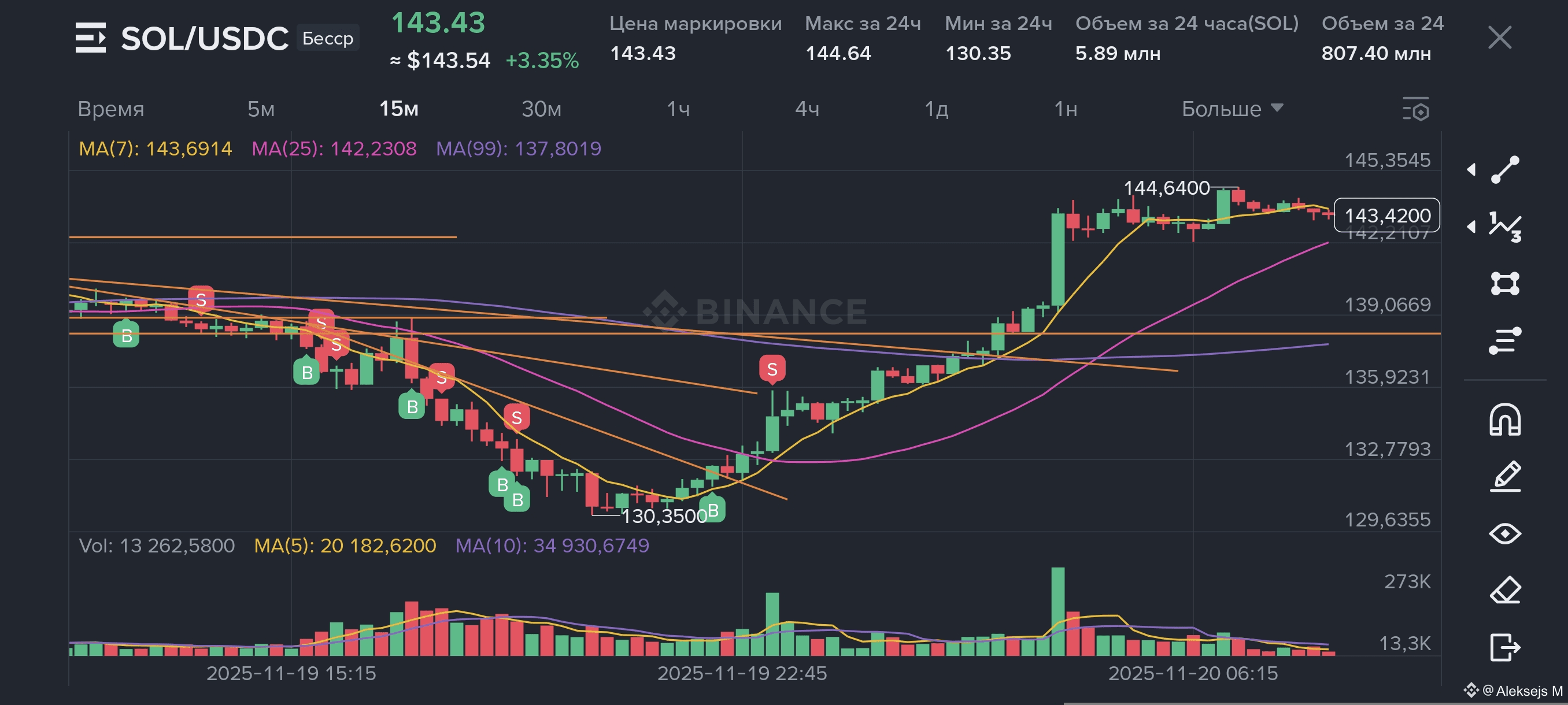Screen dimensions: 1568x705
Task: Click the exit drawing mode icon
Action: (1505, 647)
